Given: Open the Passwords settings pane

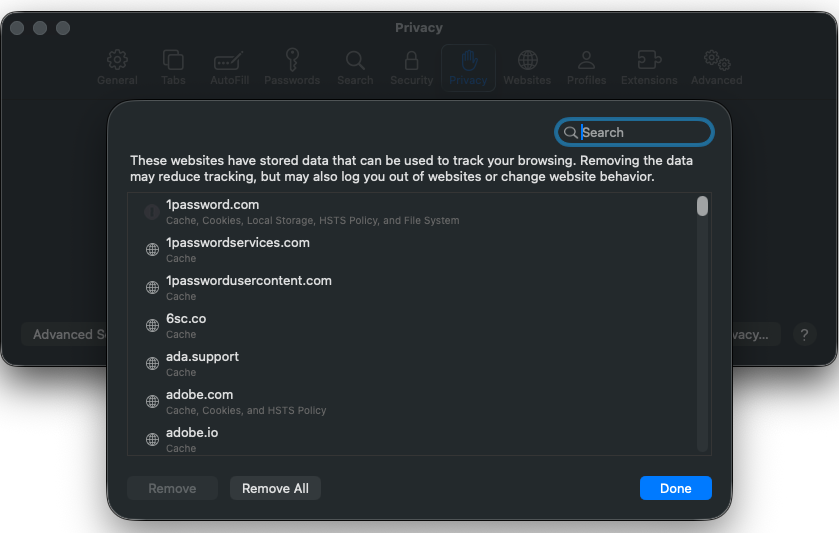Looking at the screenshot, I should [292, 67].
